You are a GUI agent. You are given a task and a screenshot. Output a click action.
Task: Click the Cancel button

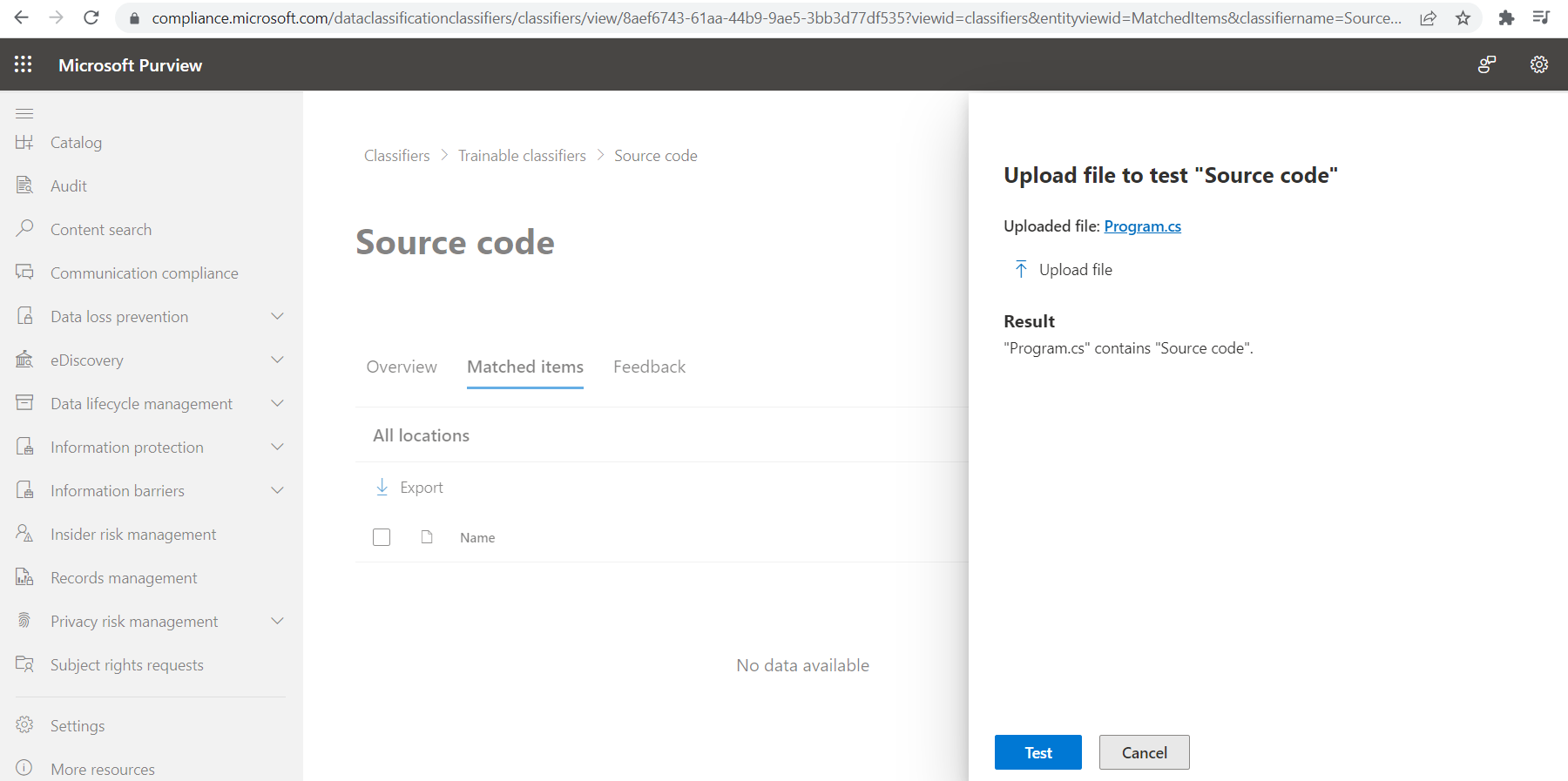coord(1145,752)
